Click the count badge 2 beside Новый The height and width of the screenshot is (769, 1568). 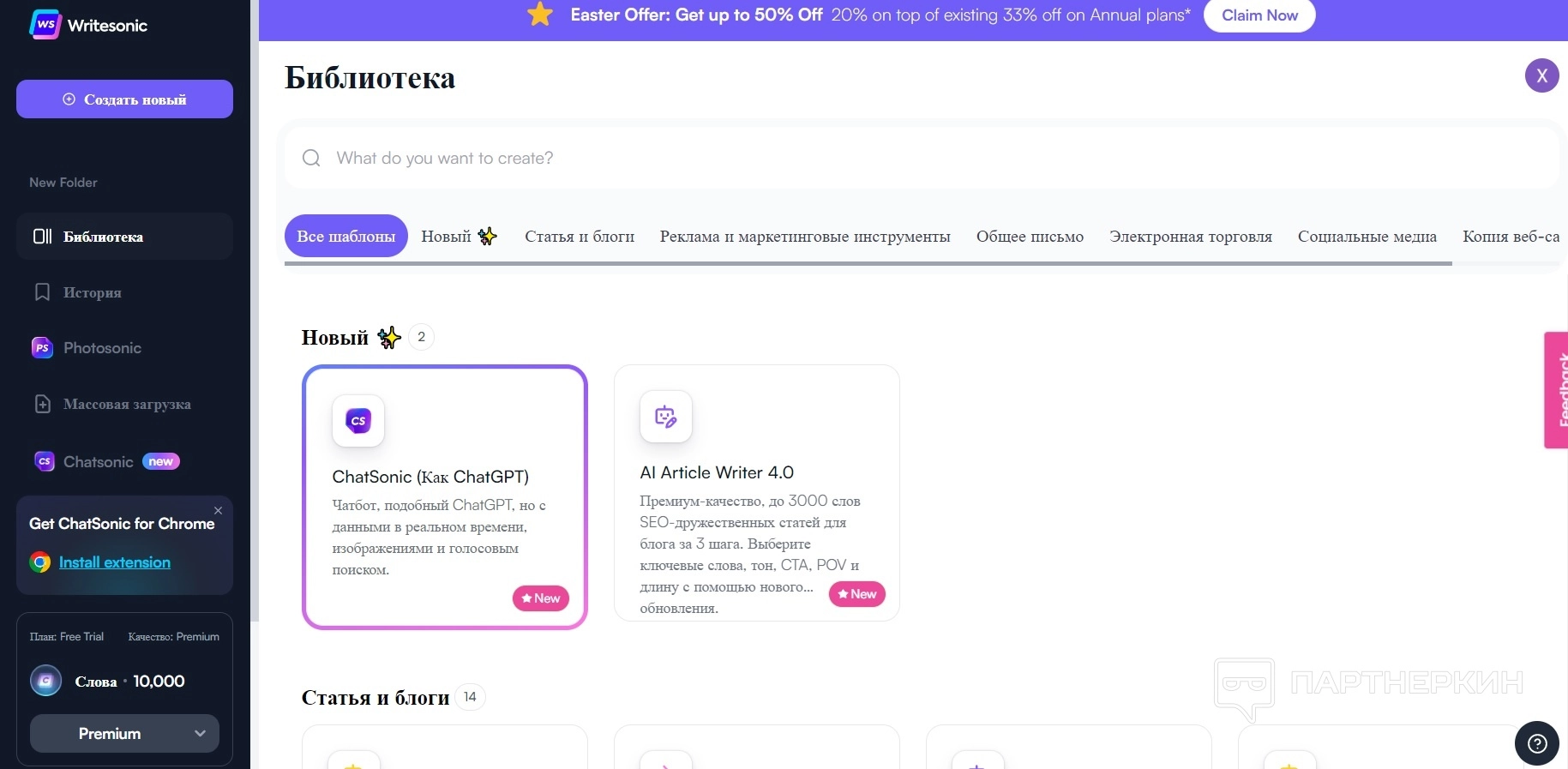click(421, 337)
